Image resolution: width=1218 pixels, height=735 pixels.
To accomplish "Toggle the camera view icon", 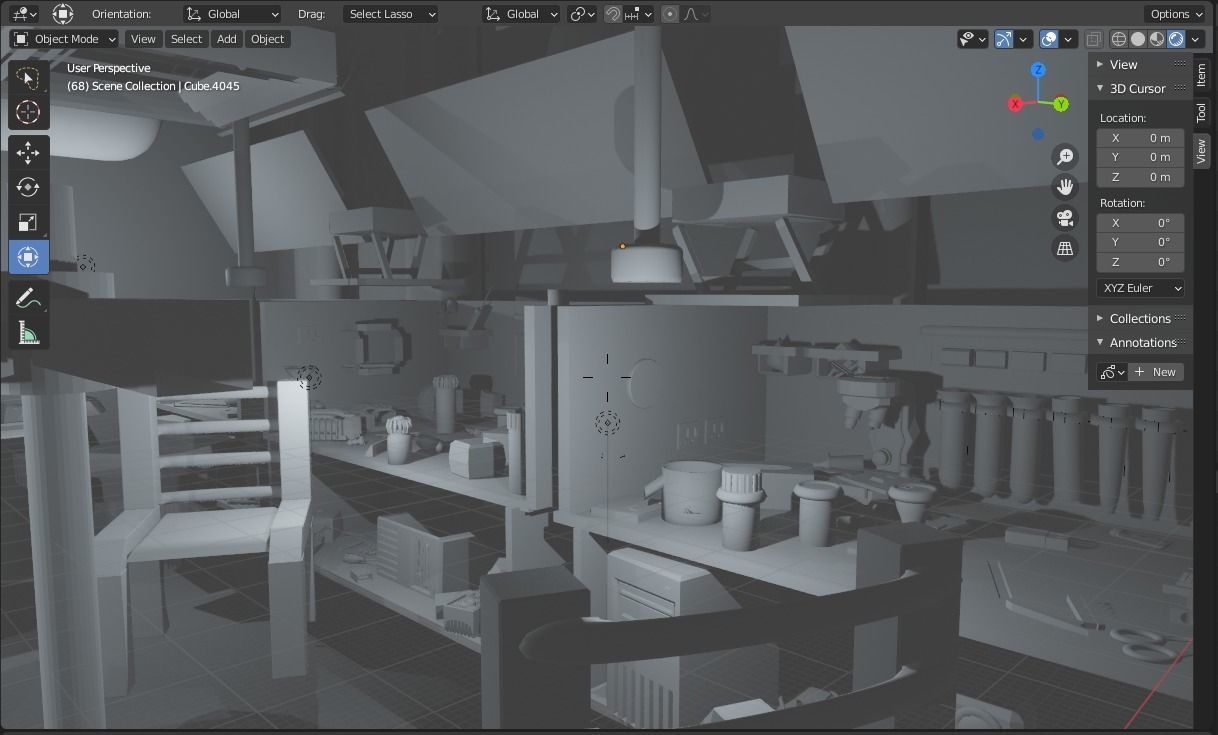I will [1065, 218].
